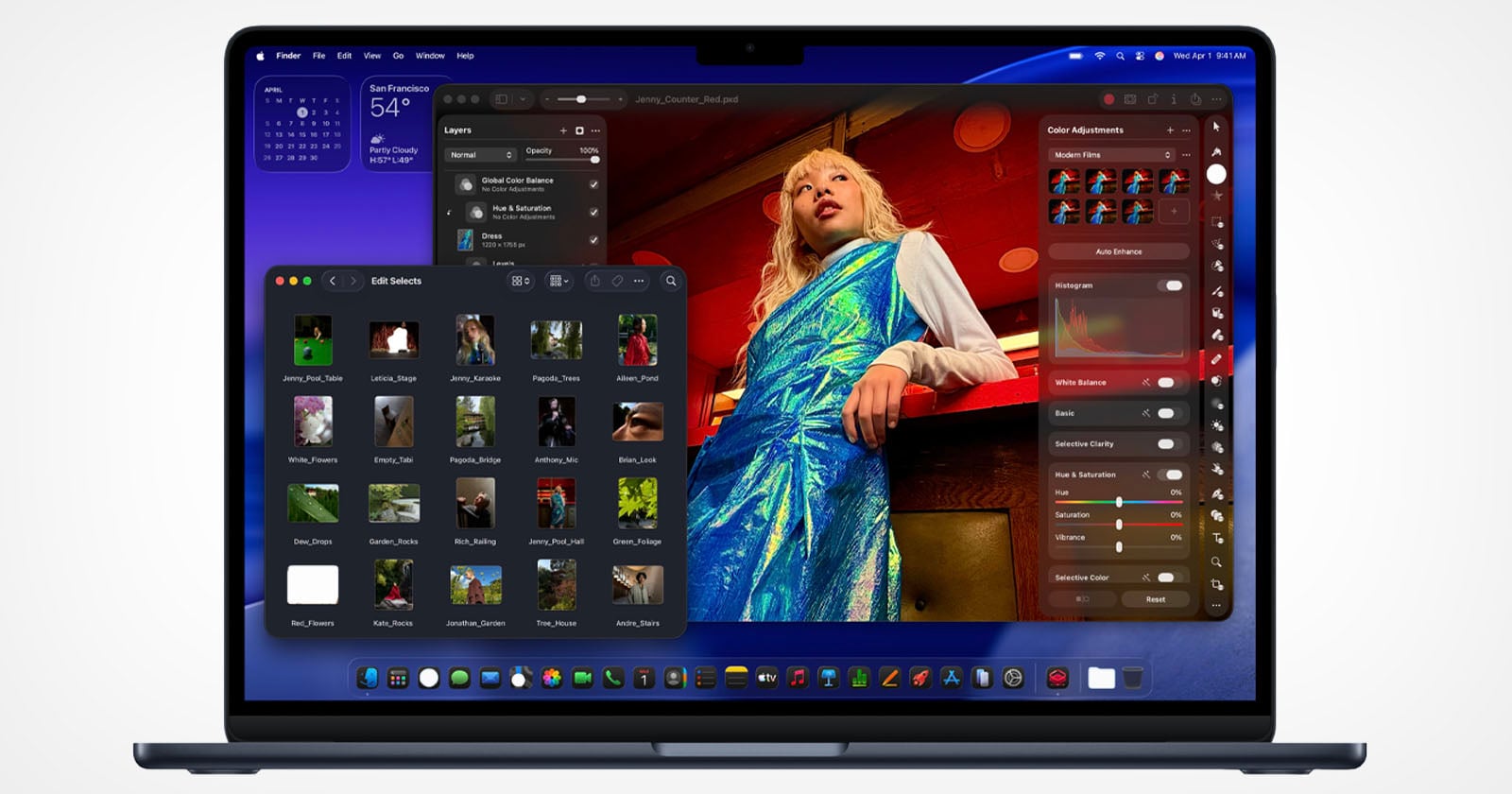Click the Reset button in Color Adjustments
1512x794 pixels.
click(1155, 599)
